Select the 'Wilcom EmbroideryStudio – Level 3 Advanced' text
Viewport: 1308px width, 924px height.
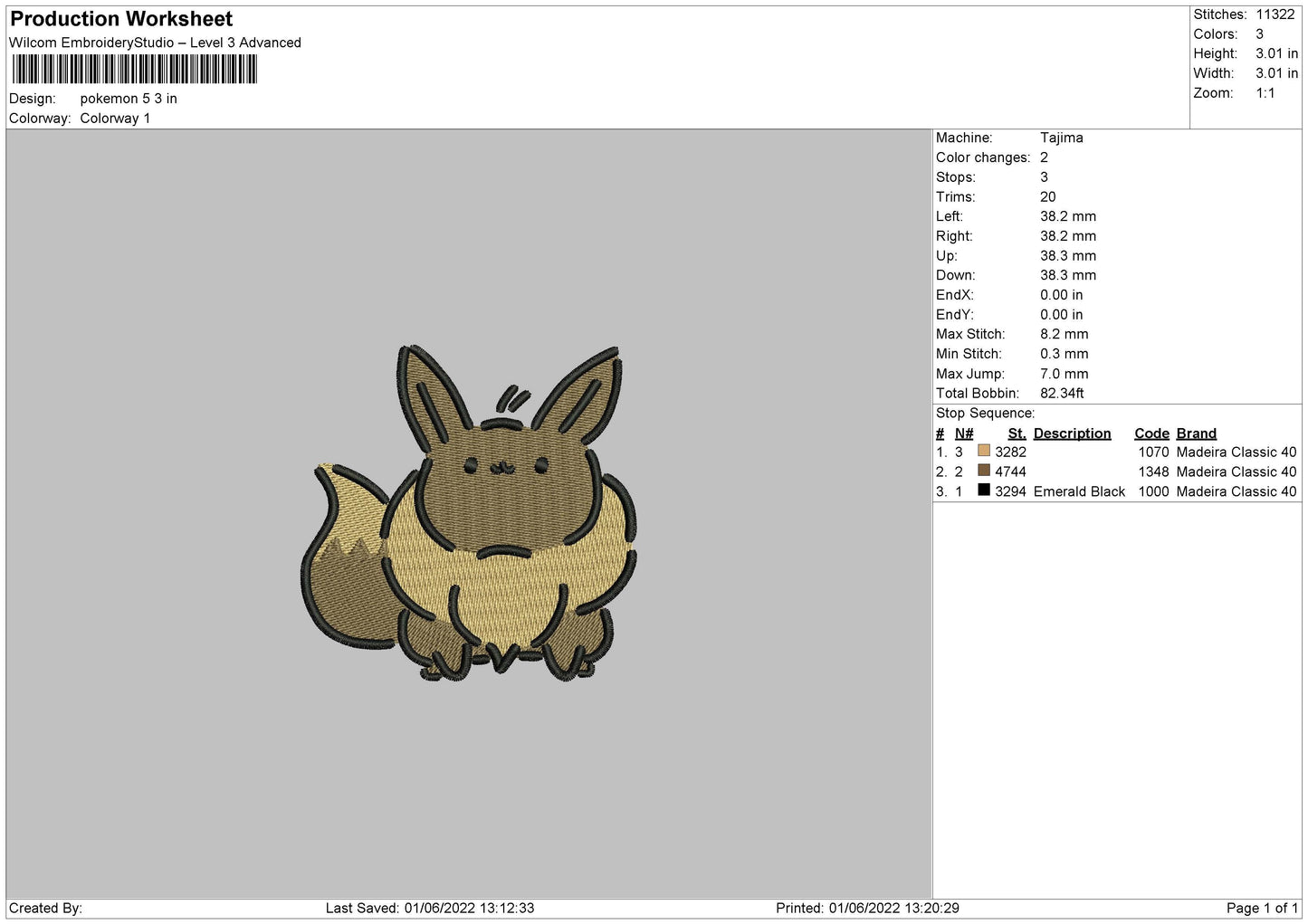155,43
